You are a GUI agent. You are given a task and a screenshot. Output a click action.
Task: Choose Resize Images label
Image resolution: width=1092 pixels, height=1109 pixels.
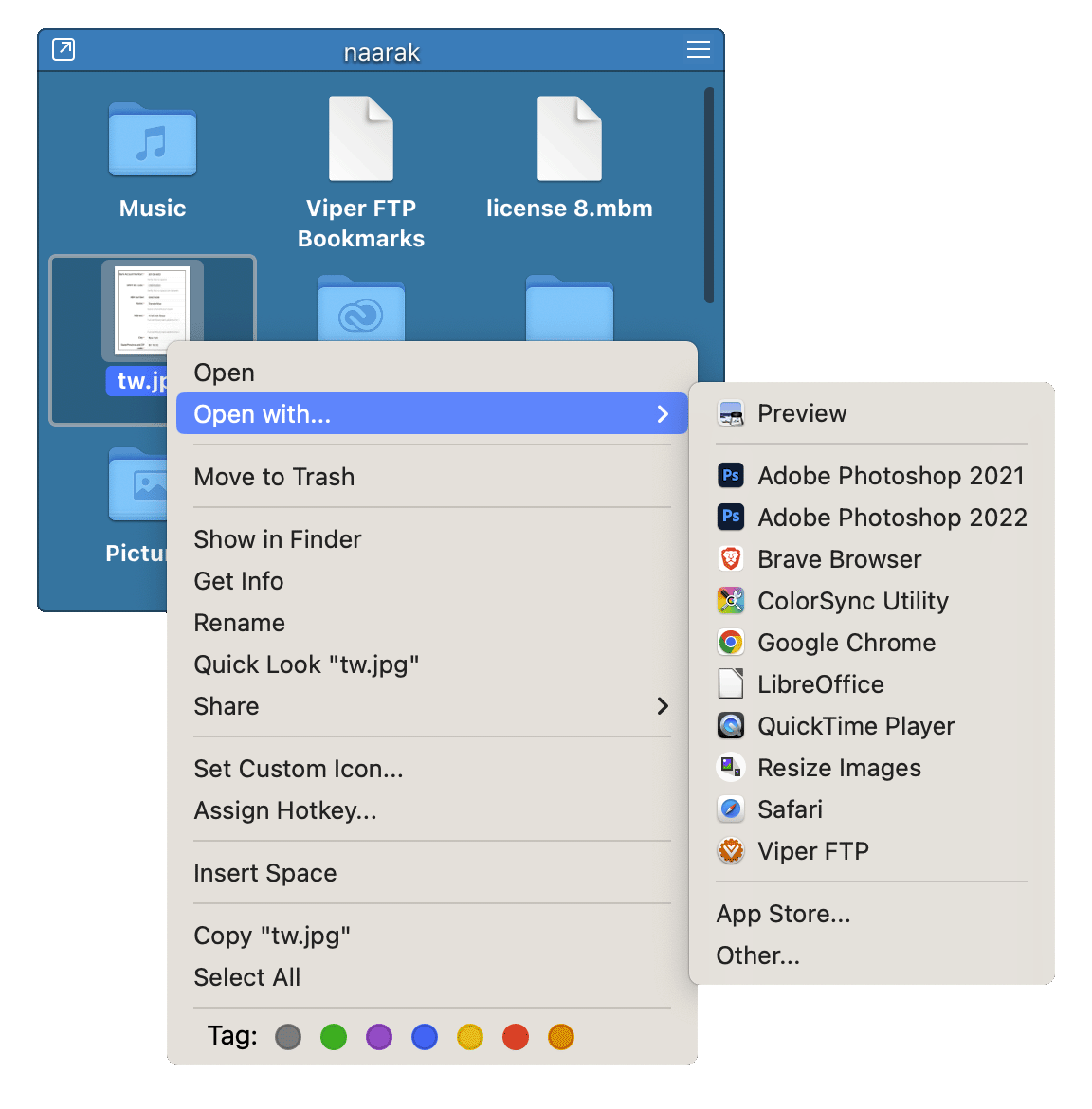pyautogui.click(x=840, y=768)
